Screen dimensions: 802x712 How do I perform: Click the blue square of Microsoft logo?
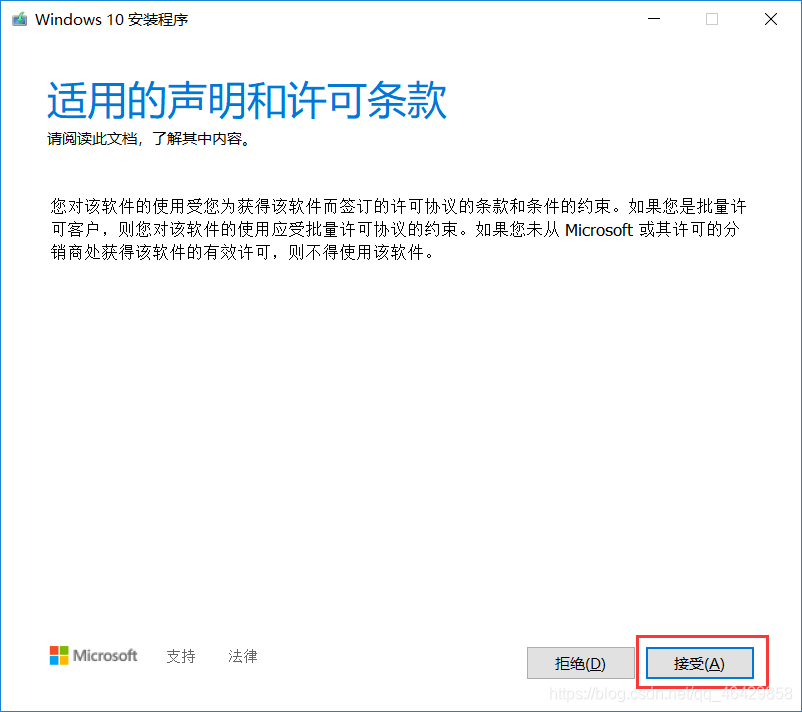coord(54,660)
